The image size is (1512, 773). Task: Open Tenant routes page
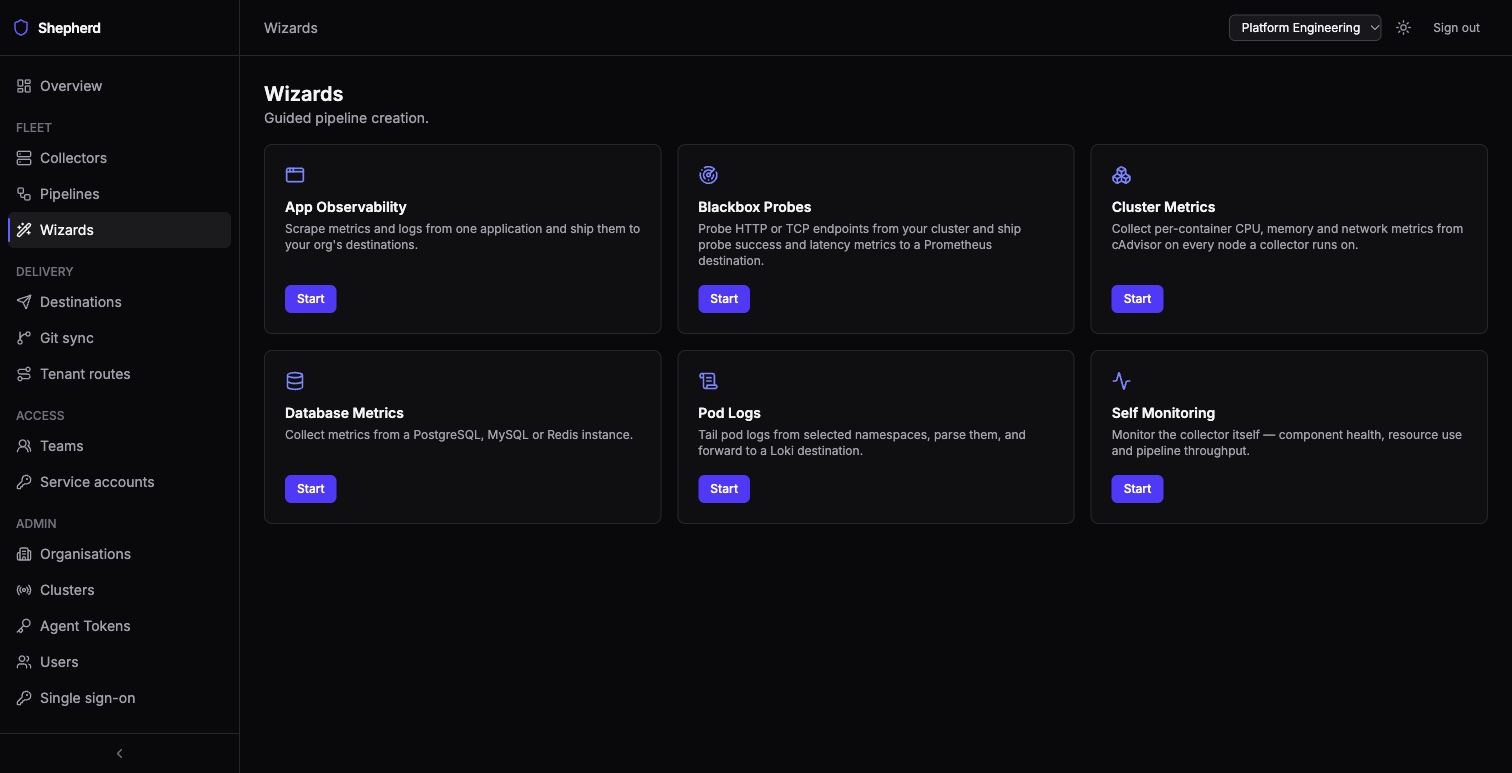119,374
